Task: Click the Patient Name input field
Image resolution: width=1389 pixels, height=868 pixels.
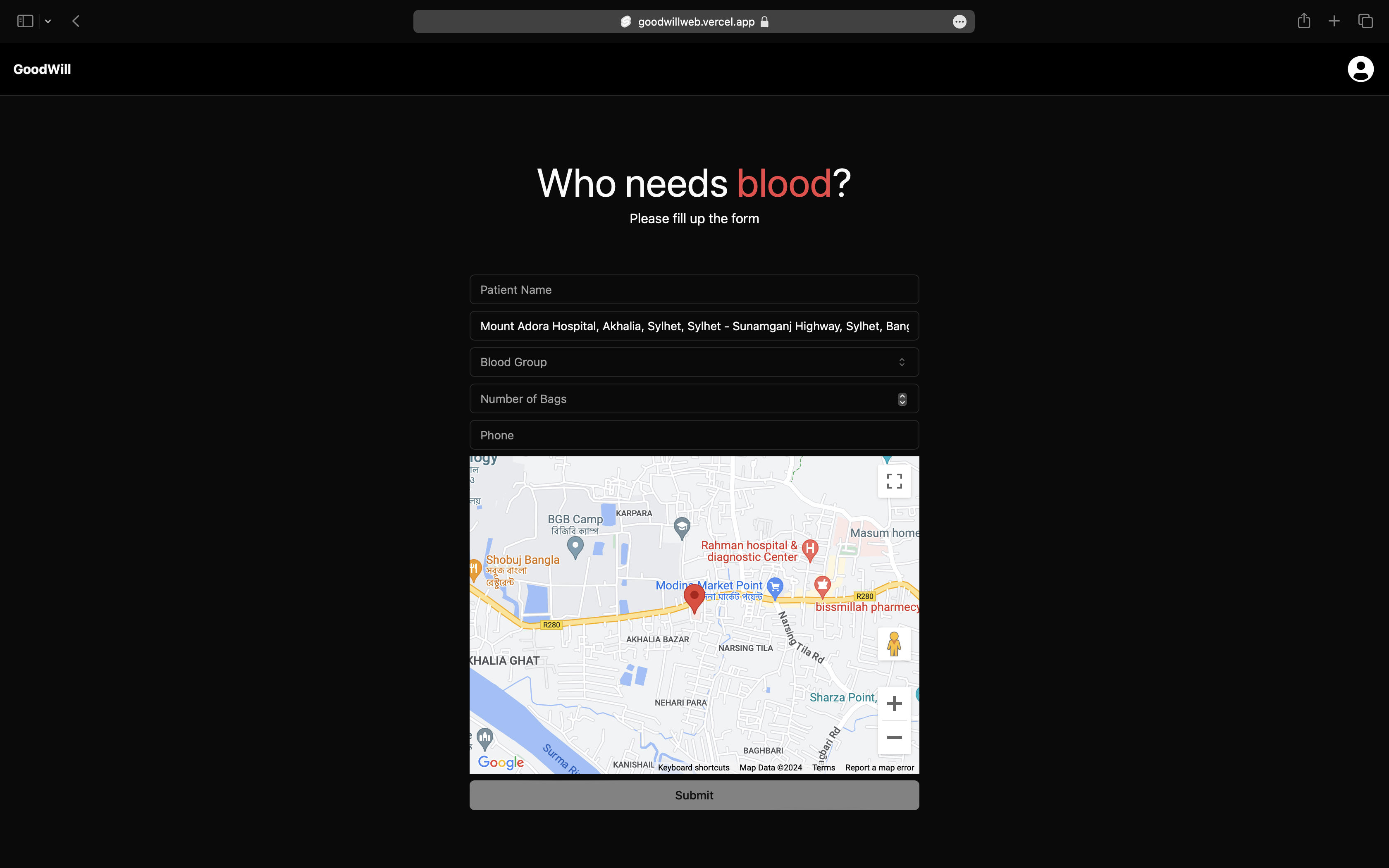Action: 694,289
